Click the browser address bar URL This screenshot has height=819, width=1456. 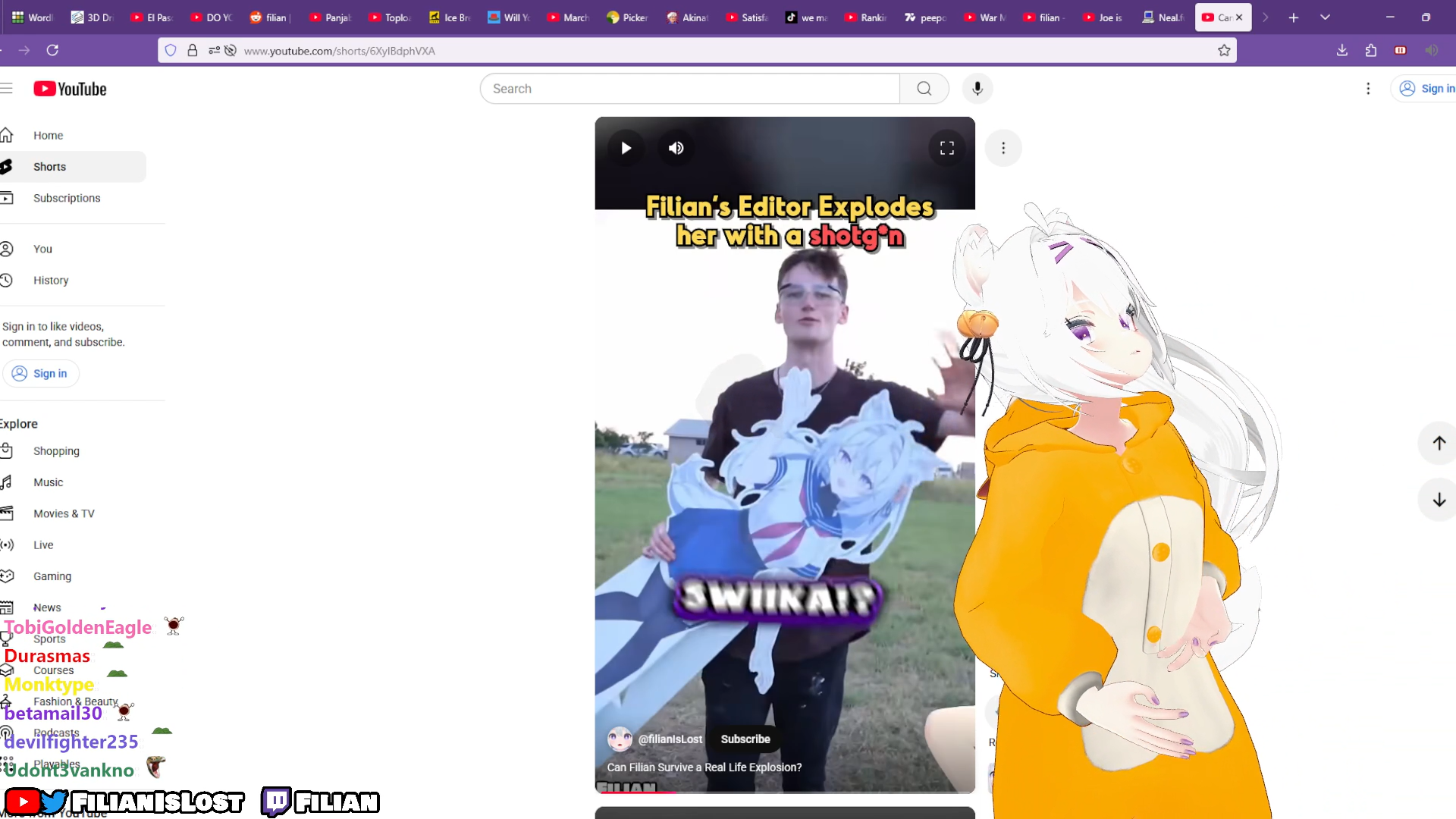(339, 51)
